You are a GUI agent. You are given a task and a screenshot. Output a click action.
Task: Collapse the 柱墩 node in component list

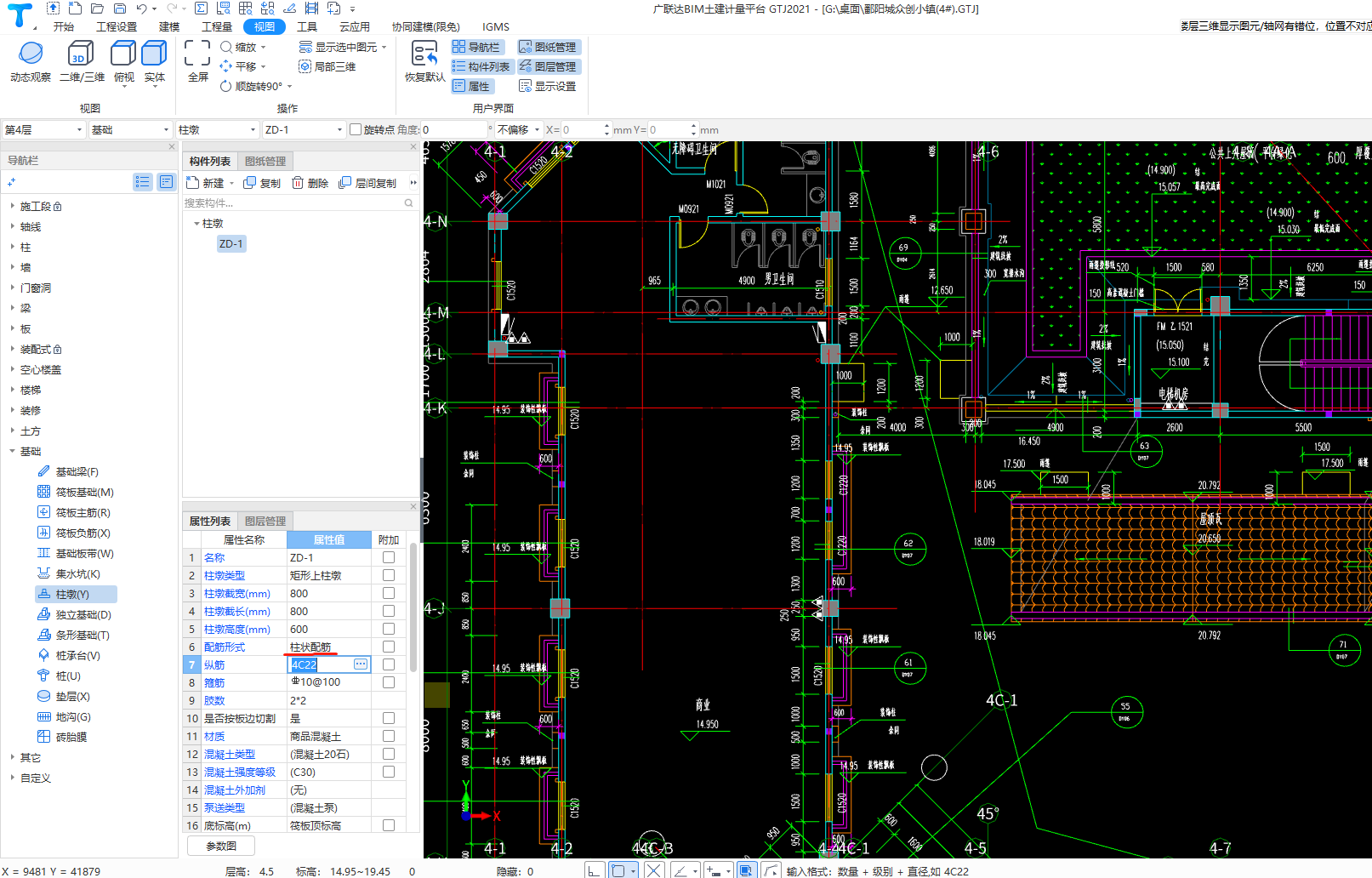[x=196, y=223]
